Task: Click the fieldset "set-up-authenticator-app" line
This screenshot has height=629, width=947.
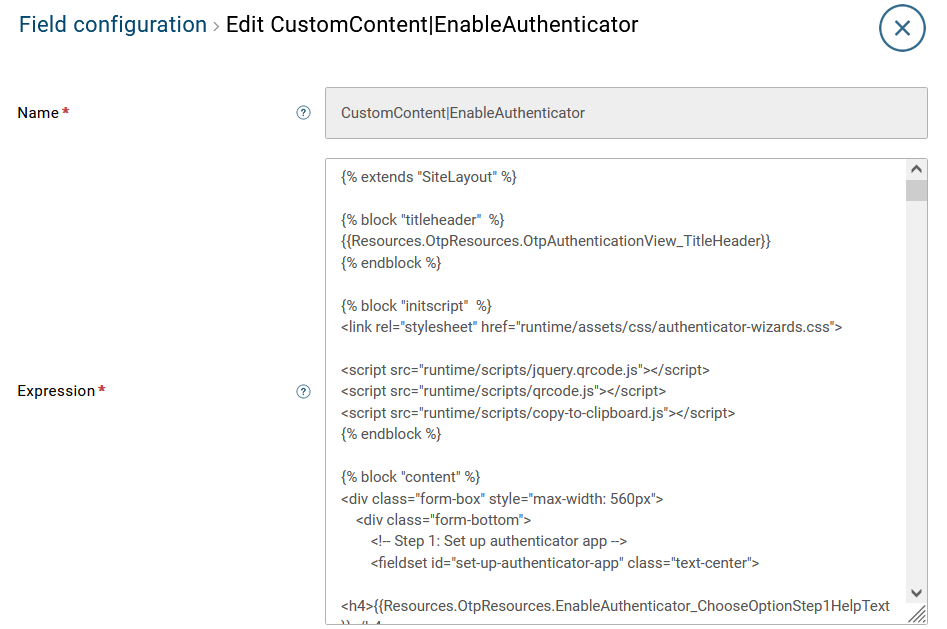Action: click(565, 563)
